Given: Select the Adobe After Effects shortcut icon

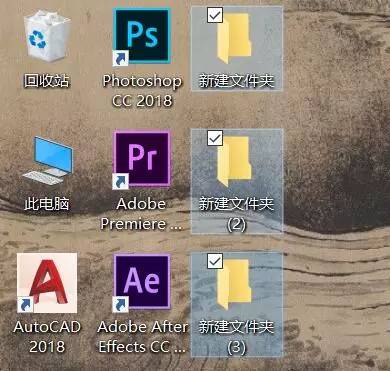Looking at the screenshot, I should pos(142,282).
